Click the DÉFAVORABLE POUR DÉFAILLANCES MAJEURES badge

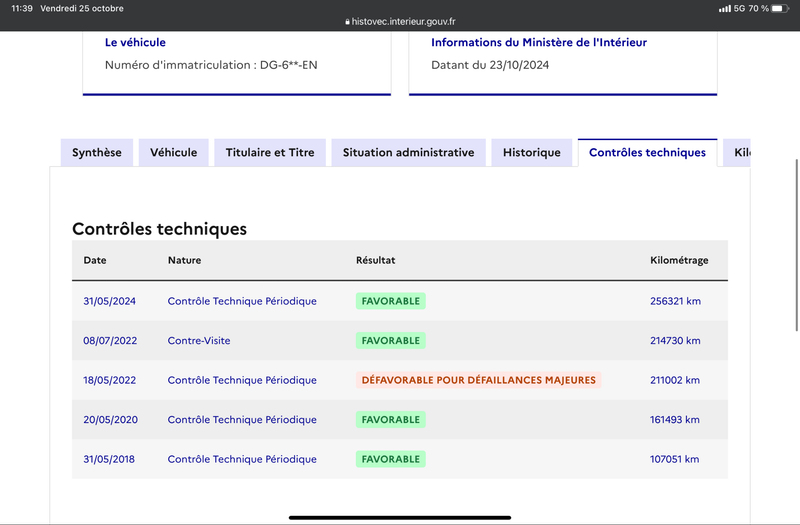[479, 380]
